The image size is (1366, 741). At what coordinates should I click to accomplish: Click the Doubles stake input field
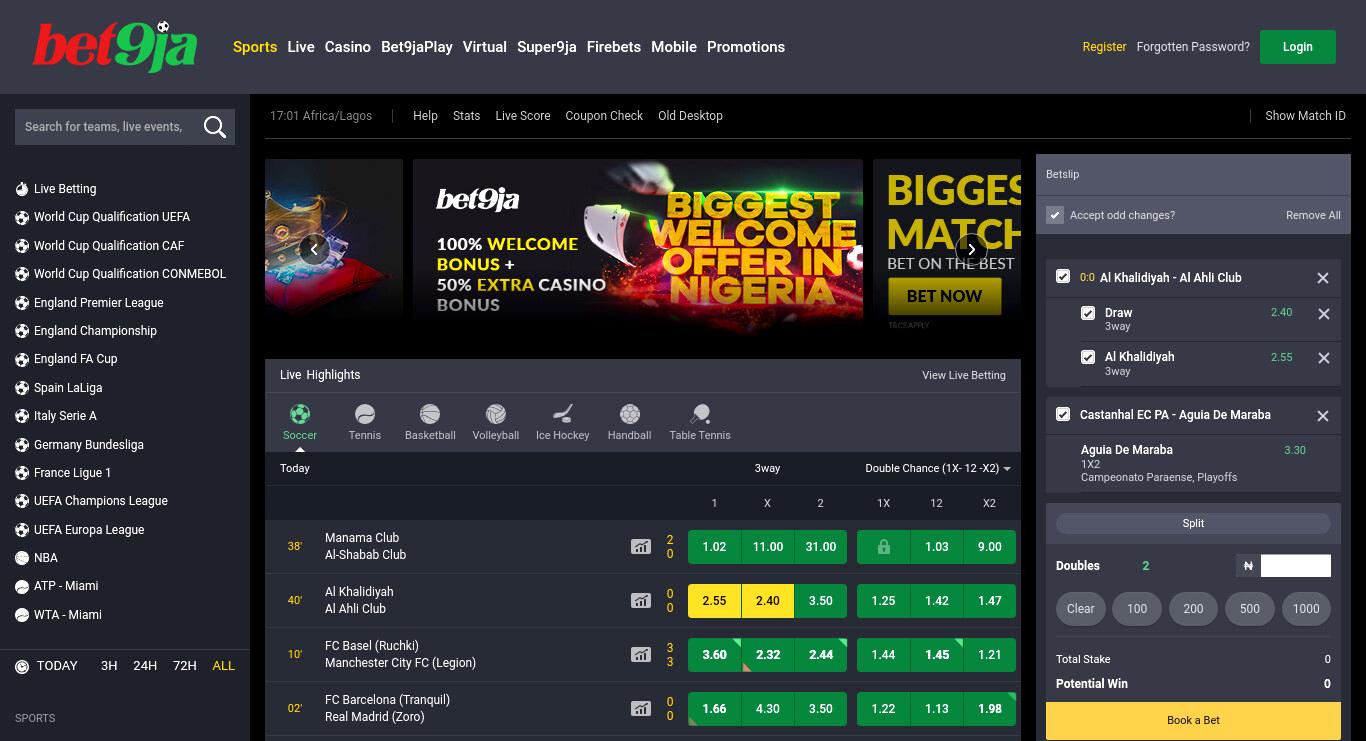point(1296,566)
